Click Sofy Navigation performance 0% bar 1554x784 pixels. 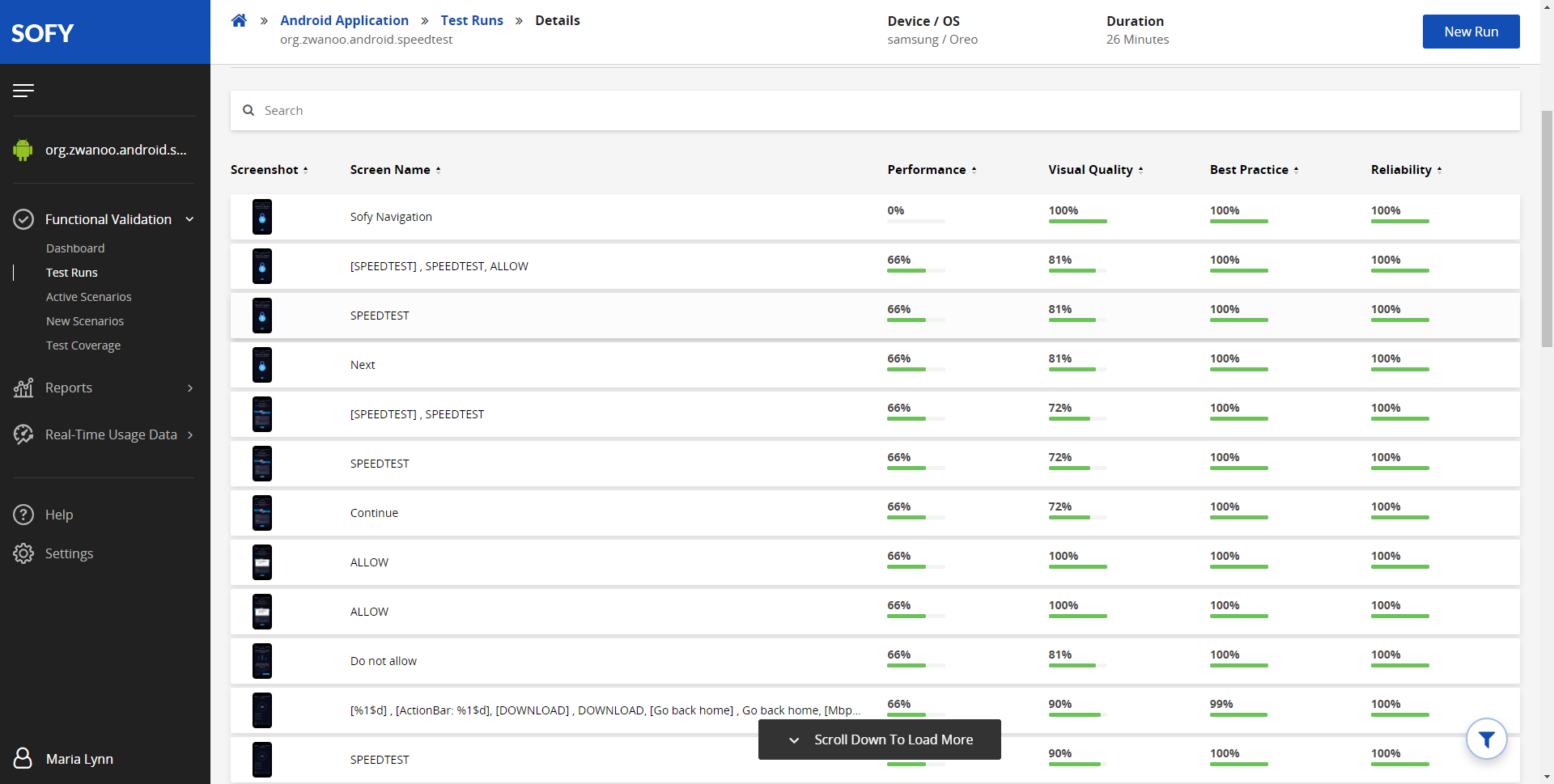[x=915, y=221]
